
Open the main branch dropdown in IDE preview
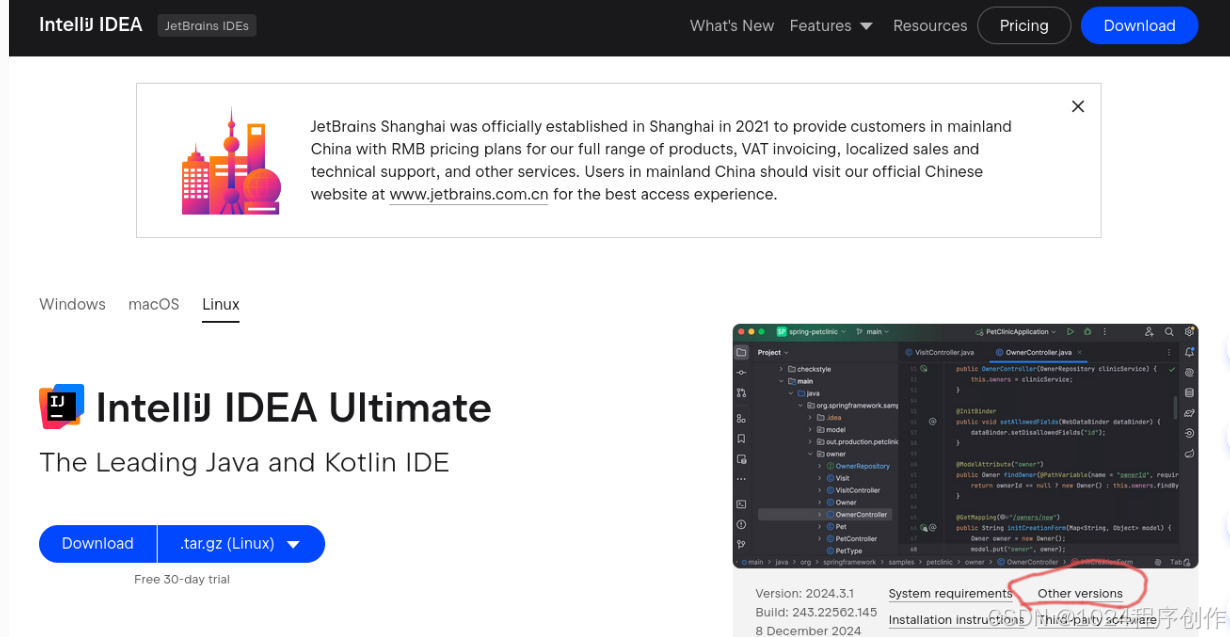click(x=872, y=332)
